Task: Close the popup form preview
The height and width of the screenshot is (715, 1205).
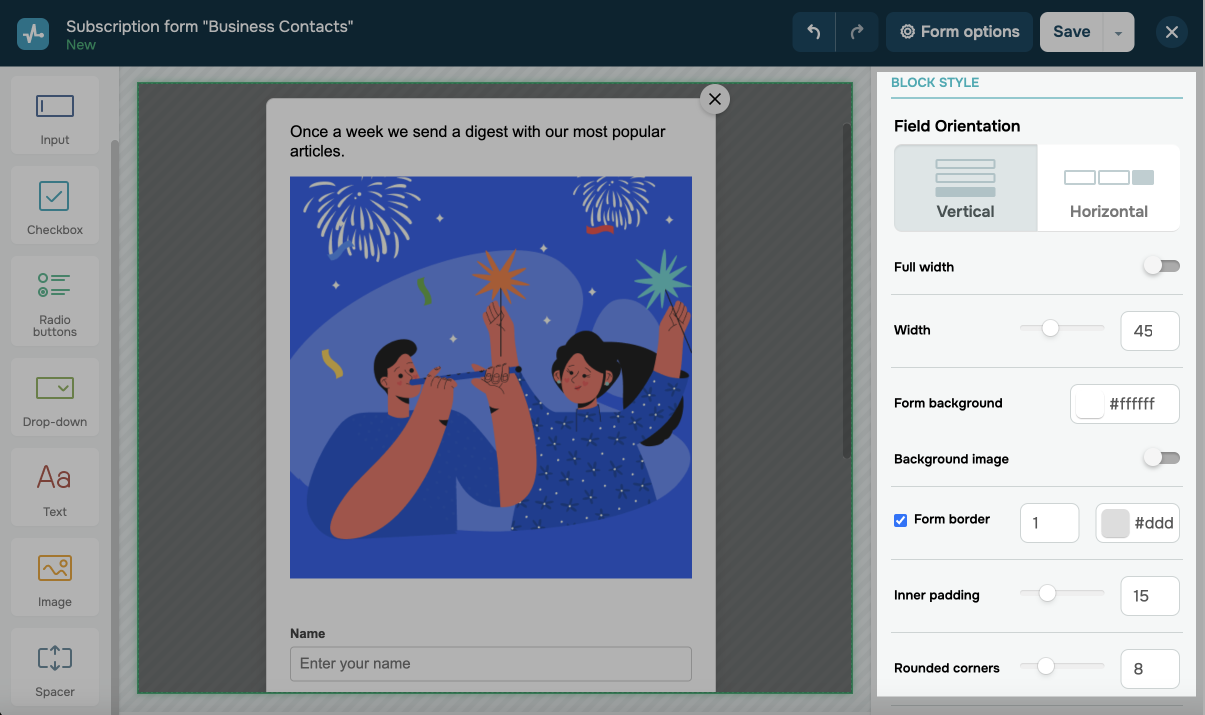Action: pos(714,98)
